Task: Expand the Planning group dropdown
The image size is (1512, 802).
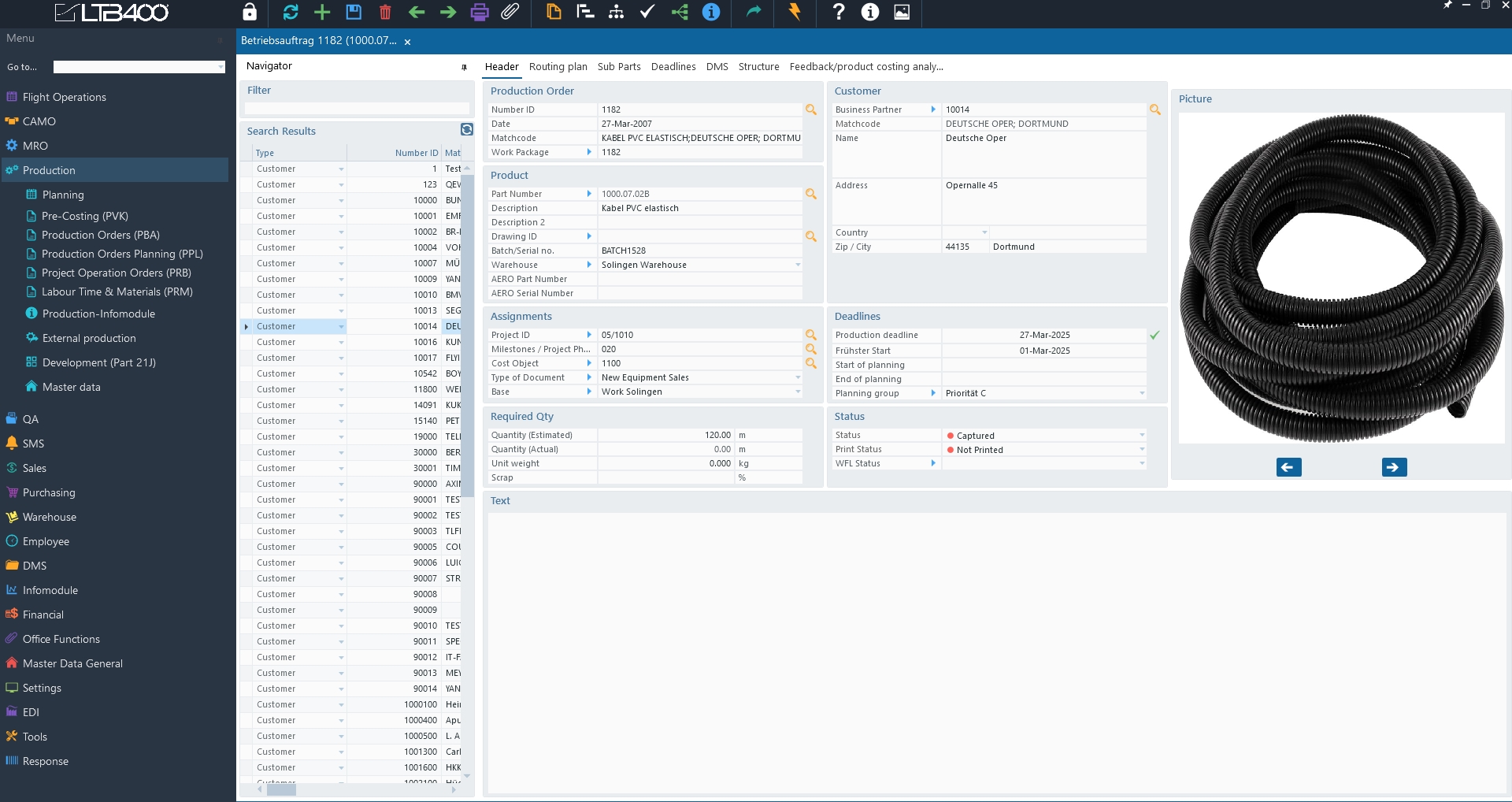Action: coord(1142,393)
